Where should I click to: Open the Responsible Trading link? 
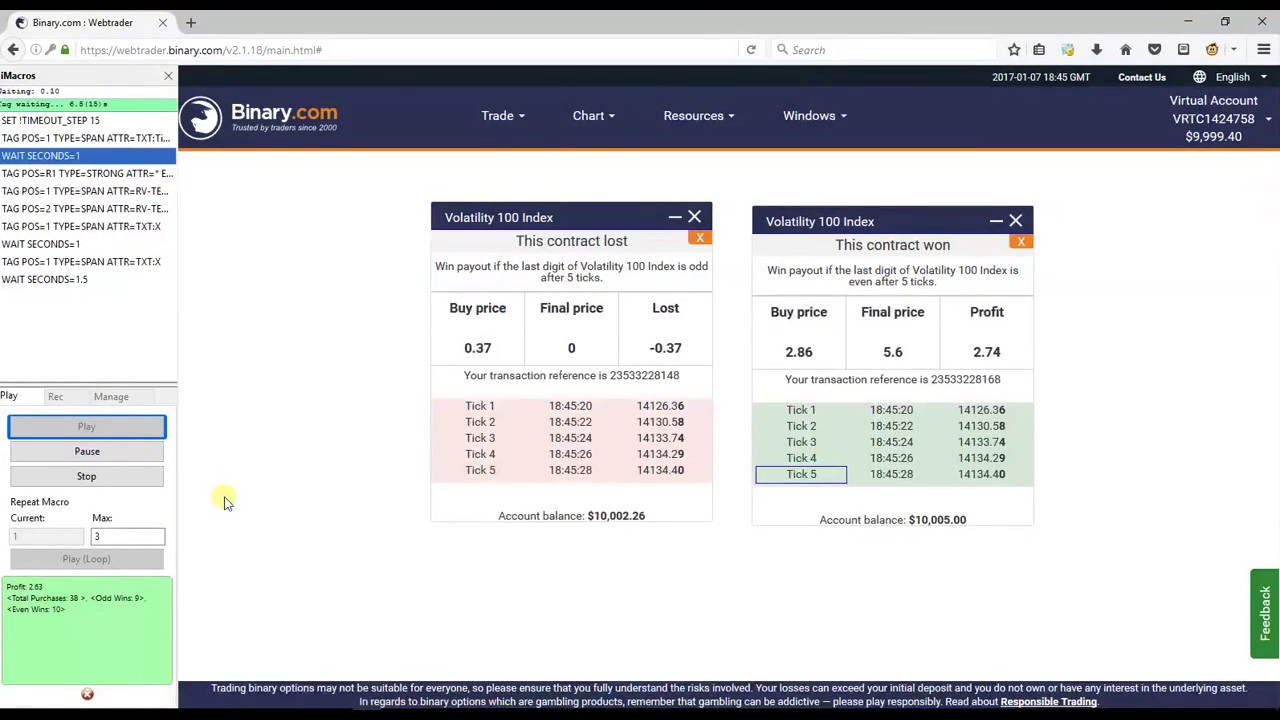(x=1048, y=702)
